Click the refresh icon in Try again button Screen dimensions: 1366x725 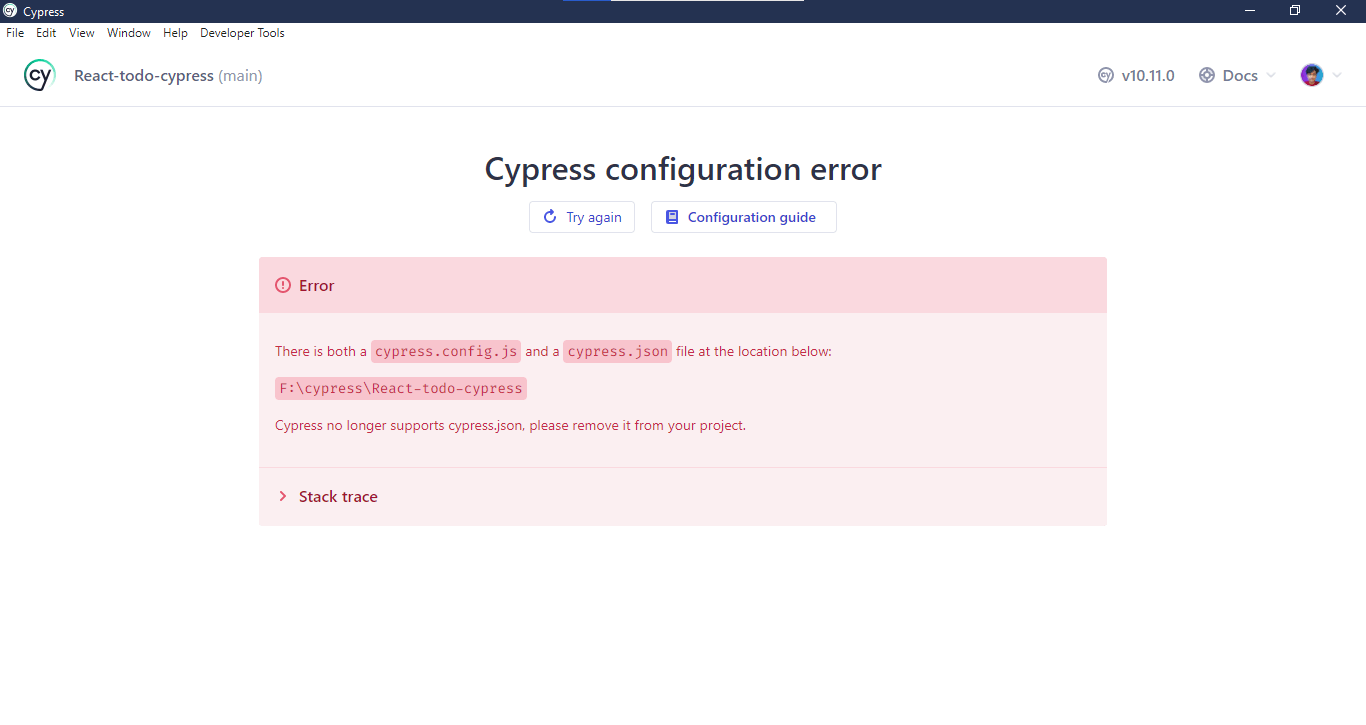tap(549, 217)
